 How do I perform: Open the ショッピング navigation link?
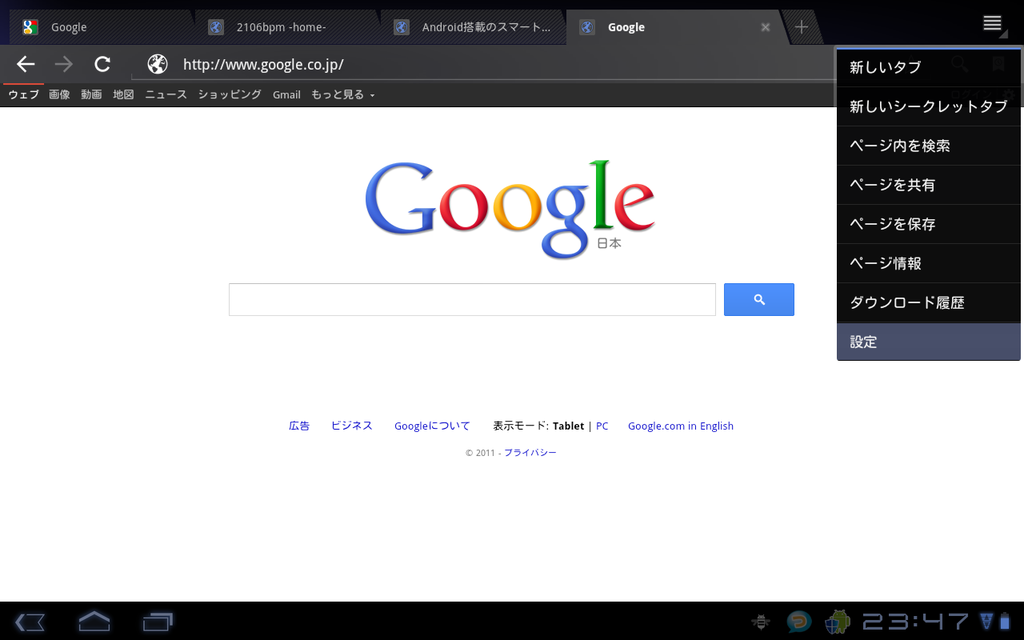230,95
